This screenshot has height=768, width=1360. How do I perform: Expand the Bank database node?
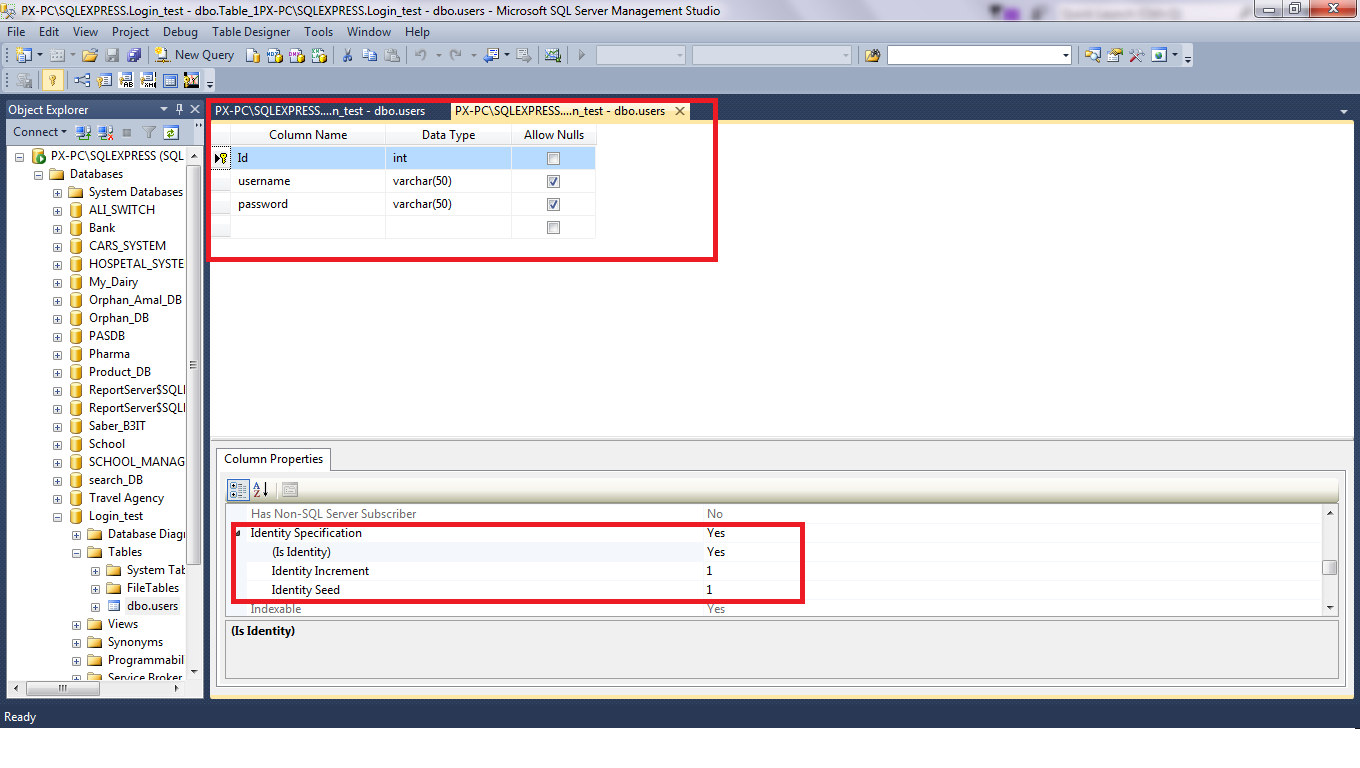[x=57, y=228]
